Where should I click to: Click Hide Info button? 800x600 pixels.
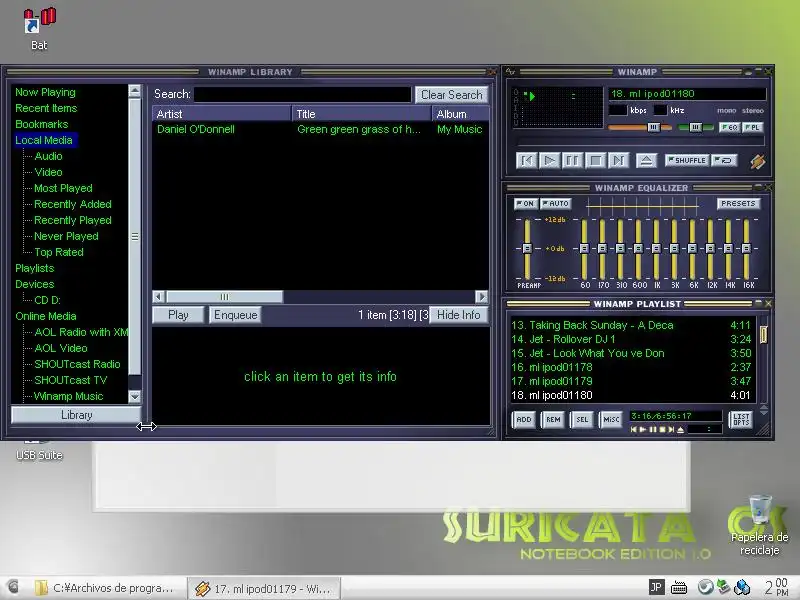(x=458, y=315)
